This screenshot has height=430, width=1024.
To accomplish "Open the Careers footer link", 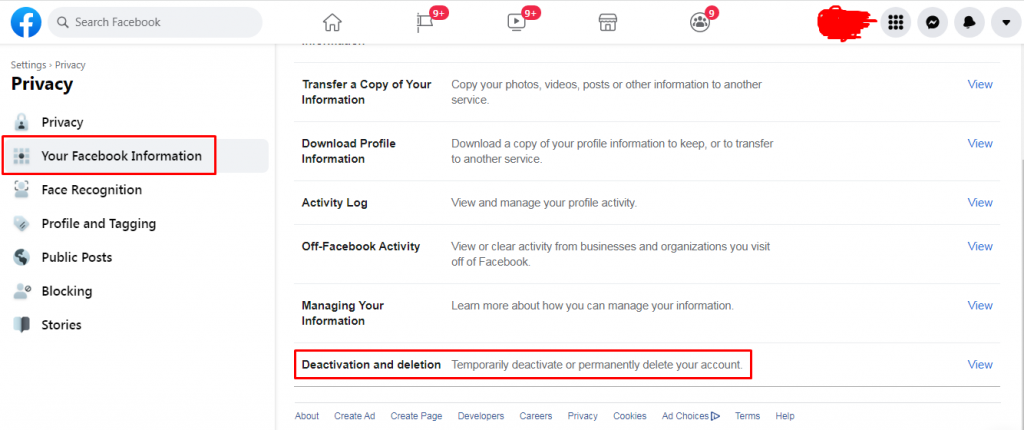I will (x=536, y=416).
